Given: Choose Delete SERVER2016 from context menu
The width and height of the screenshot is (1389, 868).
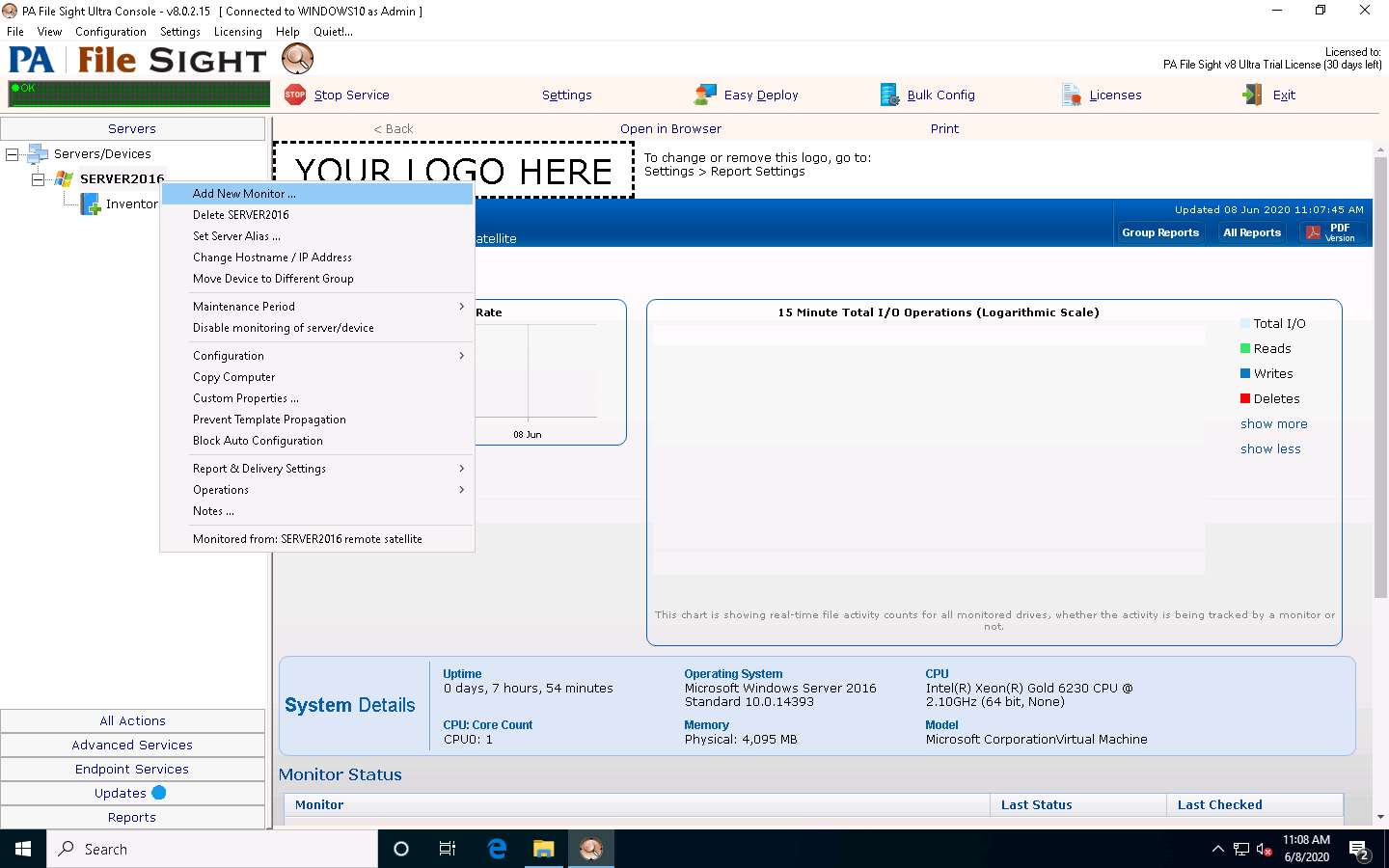Looking at the screenshot, I should pos(317,215).
